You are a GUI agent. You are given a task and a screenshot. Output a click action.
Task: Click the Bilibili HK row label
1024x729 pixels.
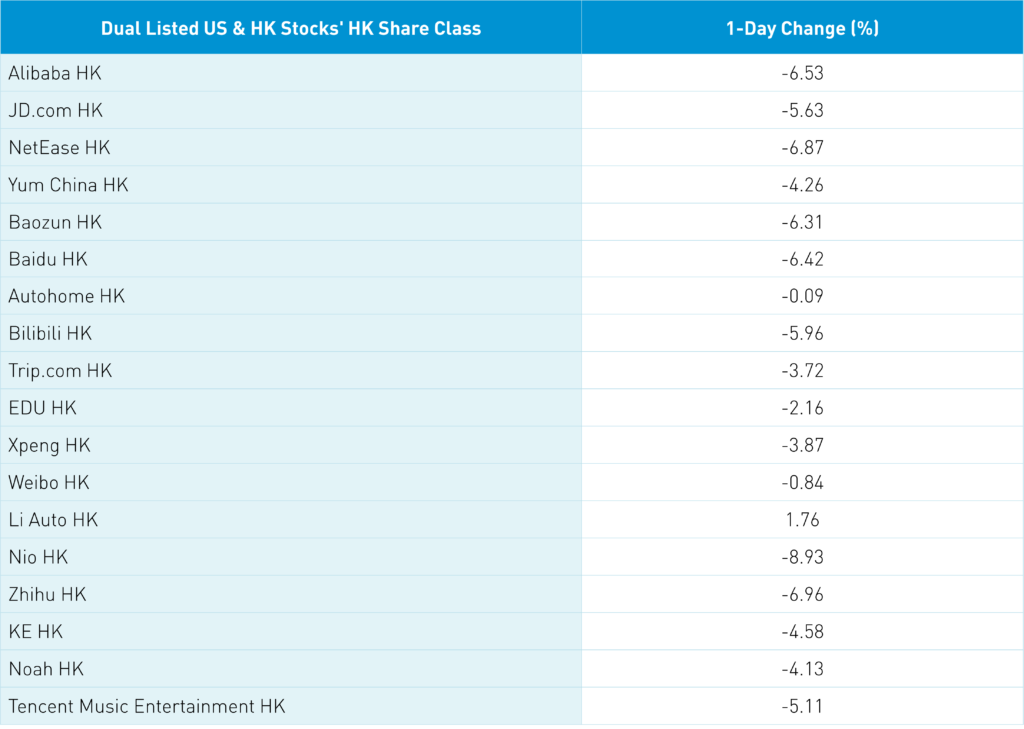[50, 333]
